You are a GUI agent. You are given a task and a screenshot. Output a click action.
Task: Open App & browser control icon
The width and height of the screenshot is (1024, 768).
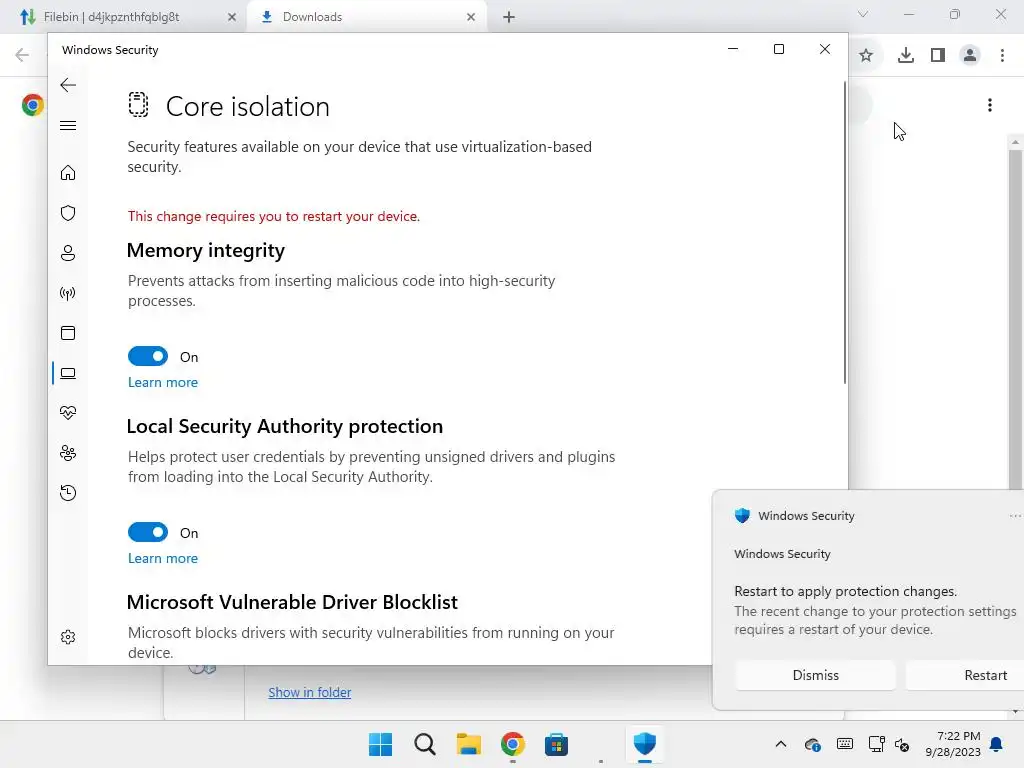tap(68, 333)
